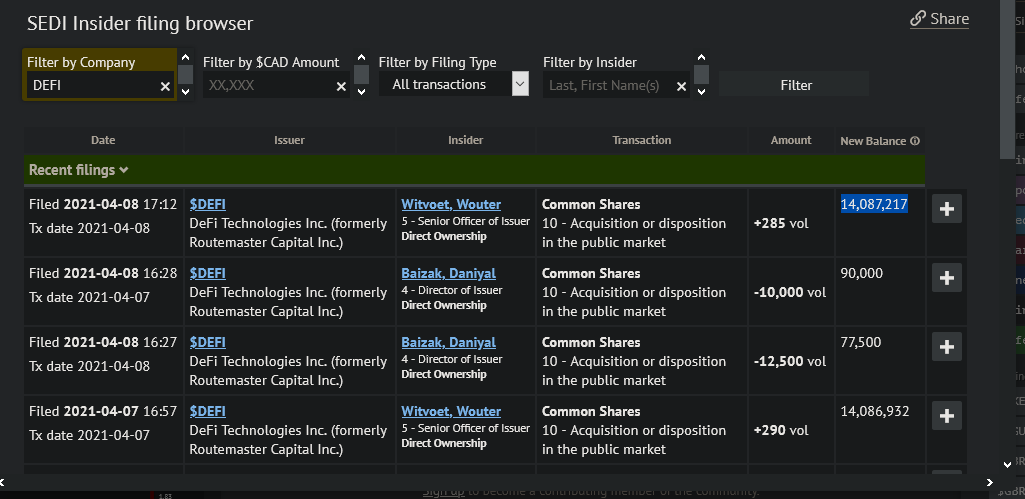The image size is (1025, 499).
Task: Click the Filter by Insider name field
Action: (x=606, y=86)
